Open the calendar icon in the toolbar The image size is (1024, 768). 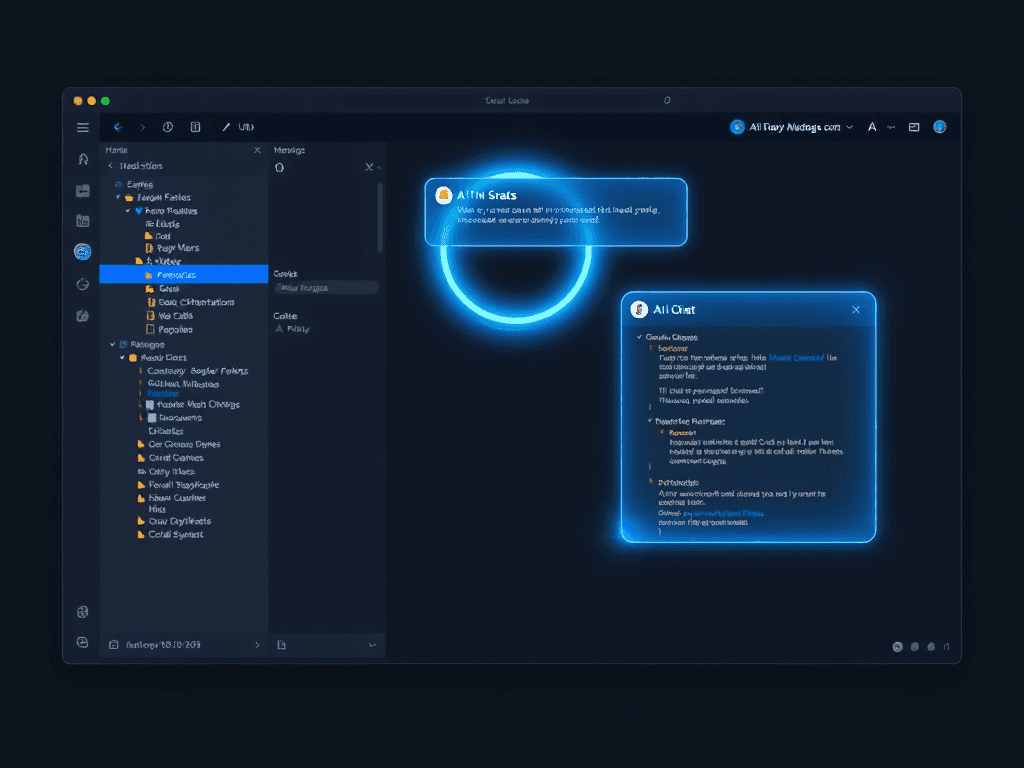tap(196, 127)
